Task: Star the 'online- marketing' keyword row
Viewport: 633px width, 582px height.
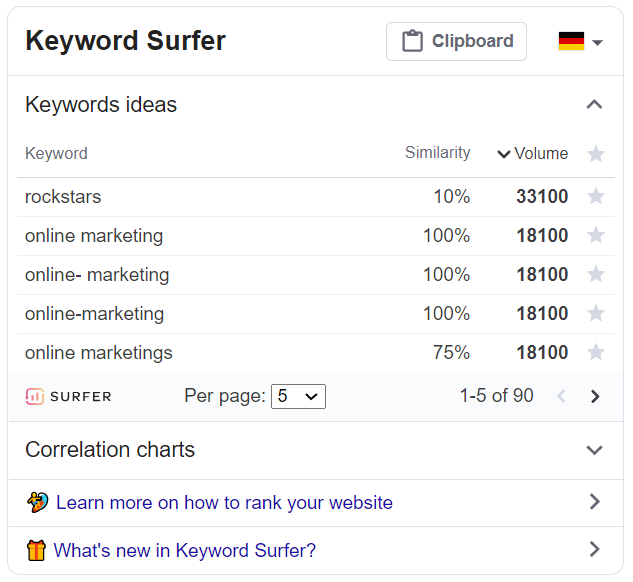Action: click(595, 274)
